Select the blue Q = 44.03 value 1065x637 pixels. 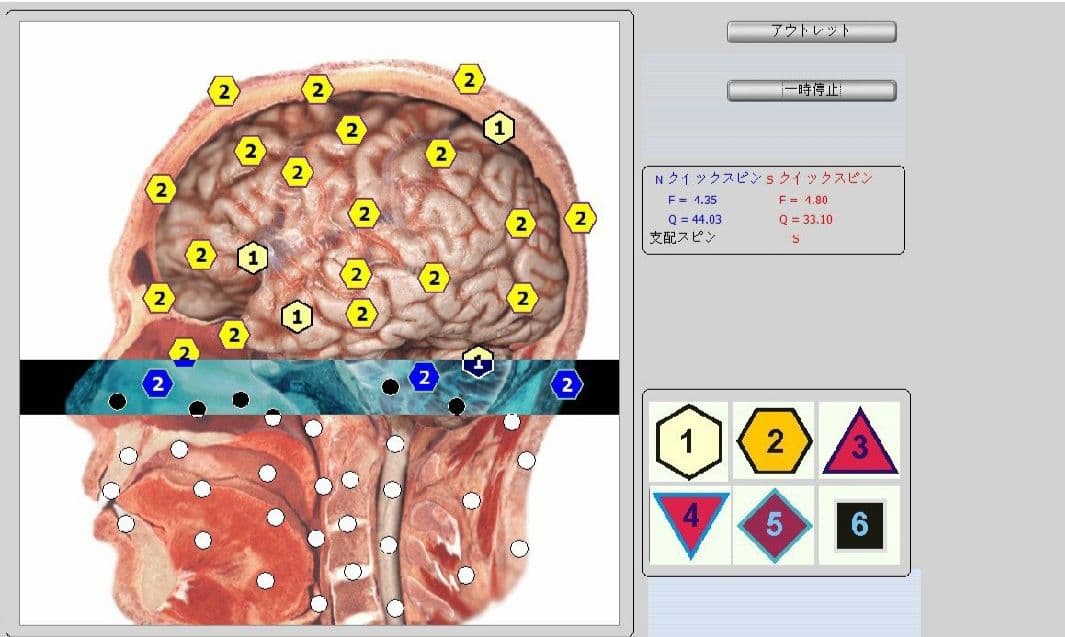pos(694,219)
